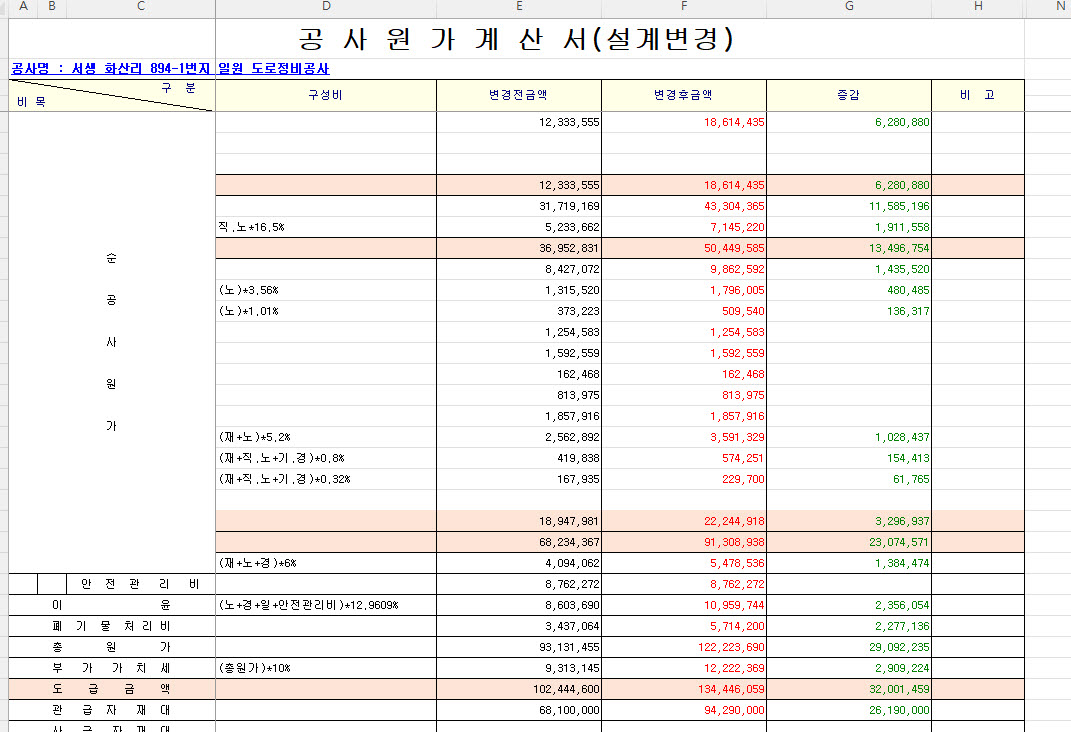
Task: Open the 공사명 서생 화산리 hyperlink
Action: coord(170,69)
